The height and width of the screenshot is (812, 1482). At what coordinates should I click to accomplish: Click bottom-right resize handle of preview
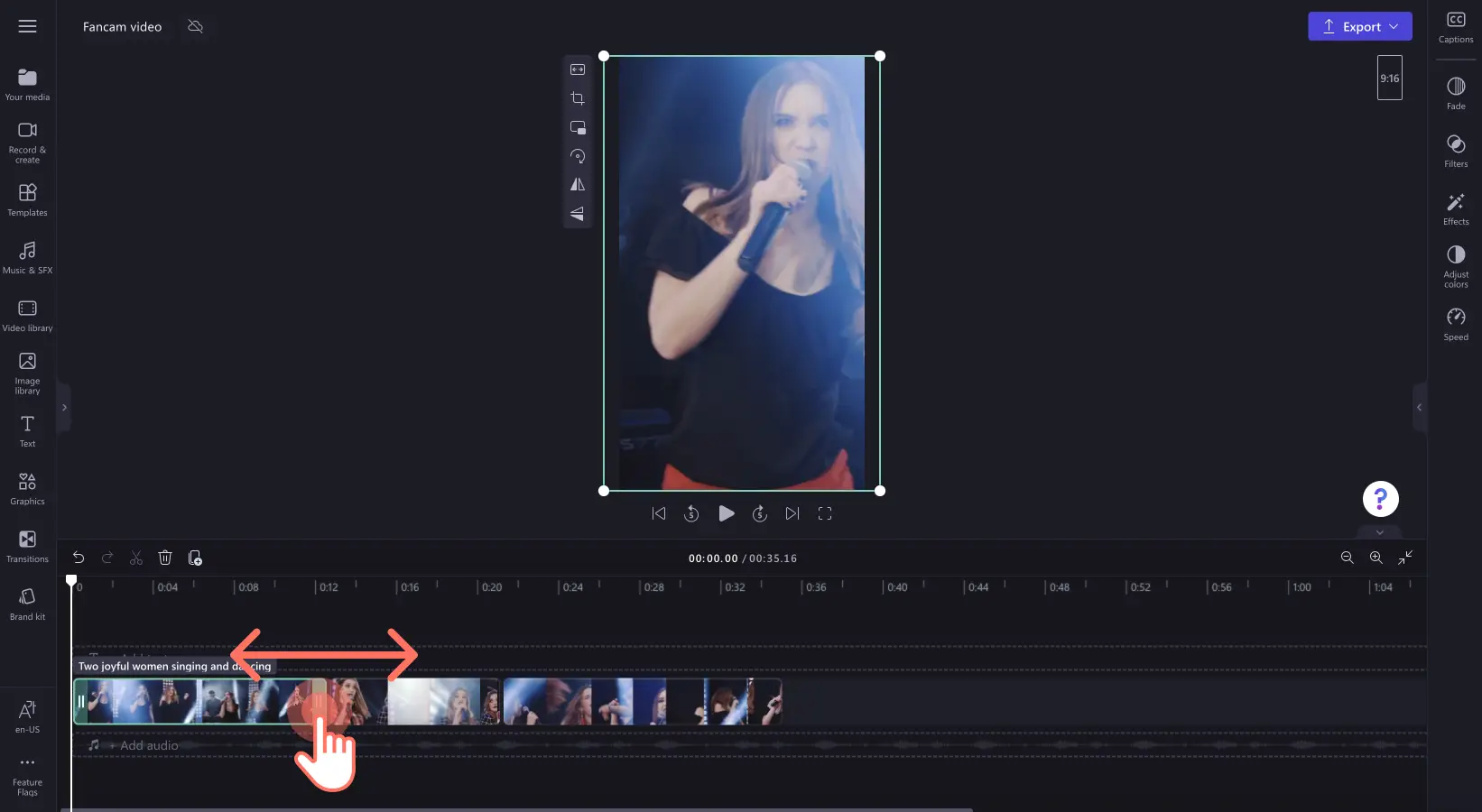[880, 491]
